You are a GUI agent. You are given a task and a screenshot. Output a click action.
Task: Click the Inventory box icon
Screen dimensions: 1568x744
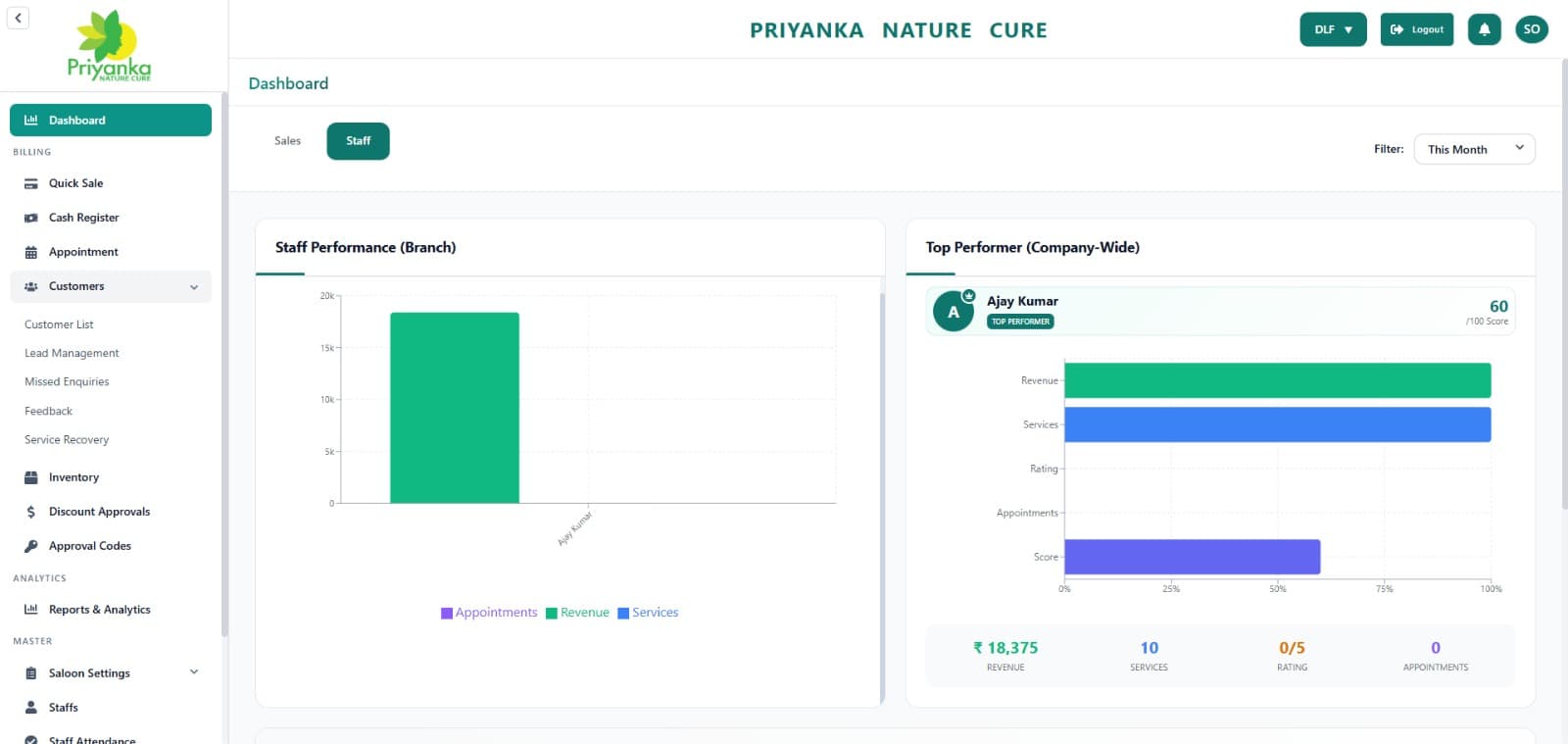coord(31,477)
